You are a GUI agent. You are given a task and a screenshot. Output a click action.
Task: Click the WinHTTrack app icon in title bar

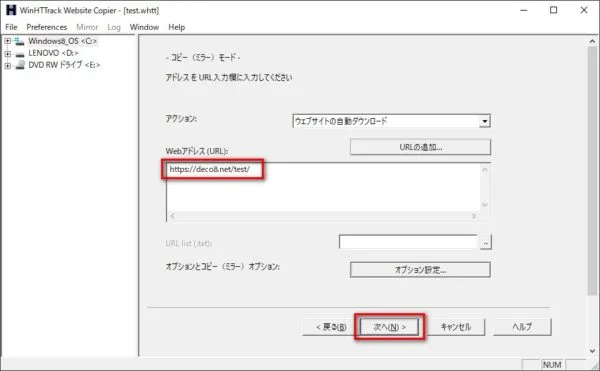(11, 10)
